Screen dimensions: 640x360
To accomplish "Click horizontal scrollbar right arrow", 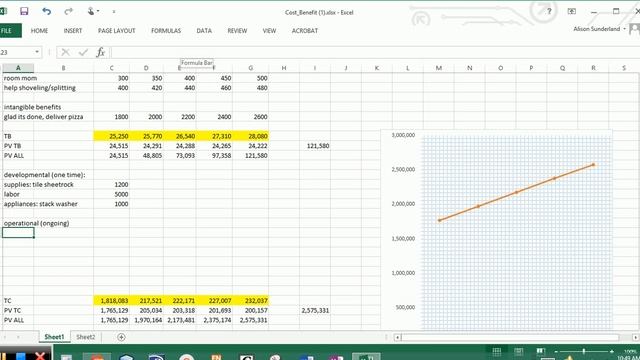I will (x=636, y=337).
